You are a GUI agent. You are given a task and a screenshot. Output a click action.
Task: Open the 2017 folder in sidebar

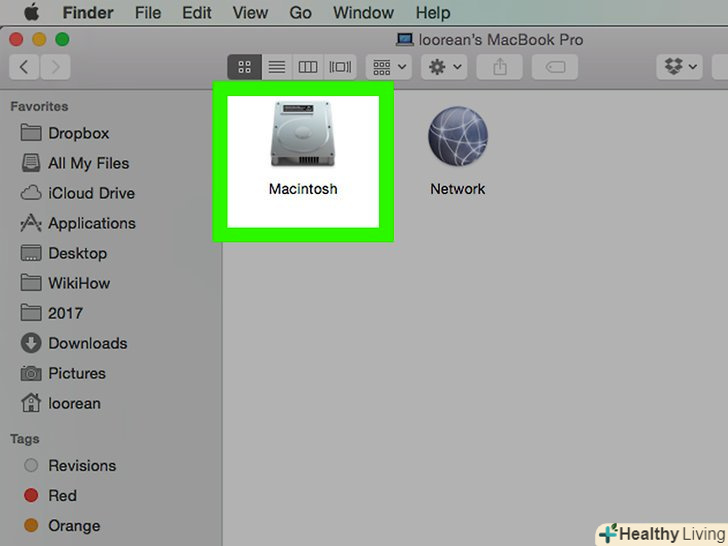coord(52,313)
